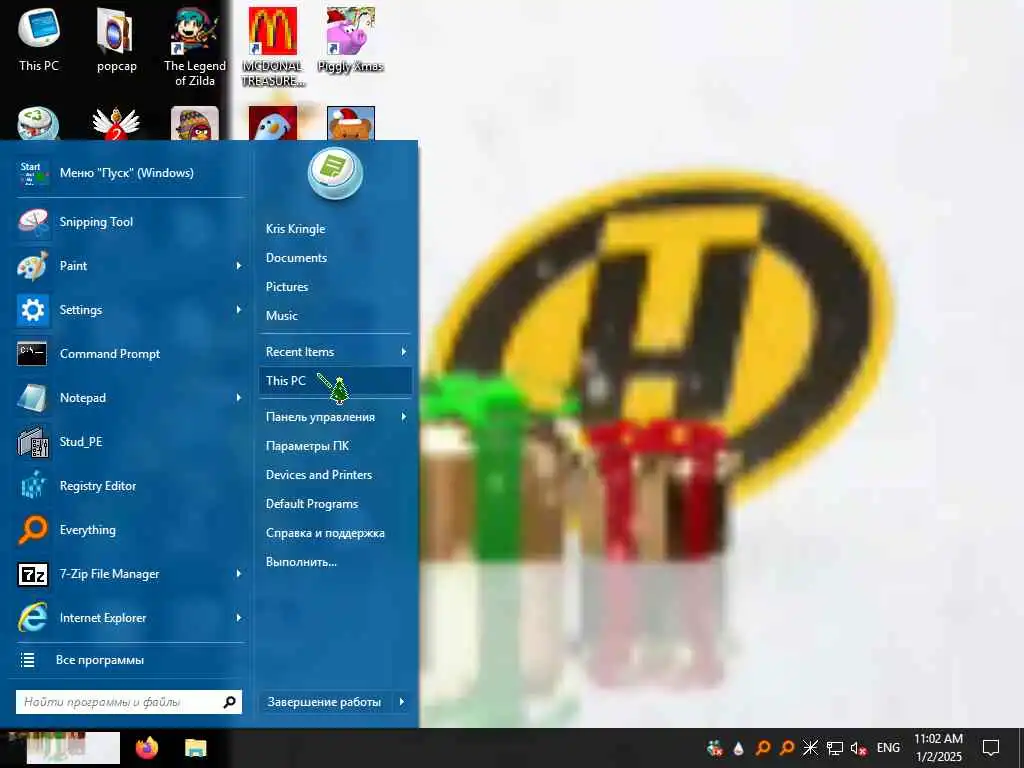Click the taskbar clock showing 11:02 AM
The width and height of the screenshot is (1024, 768).
tap(938, 748)
